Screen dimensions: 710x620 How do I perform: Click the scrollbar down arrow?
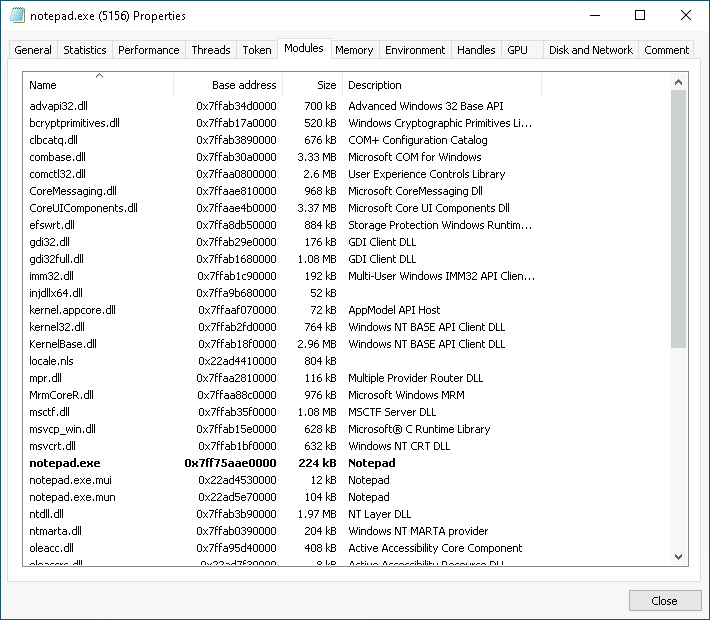679,556
